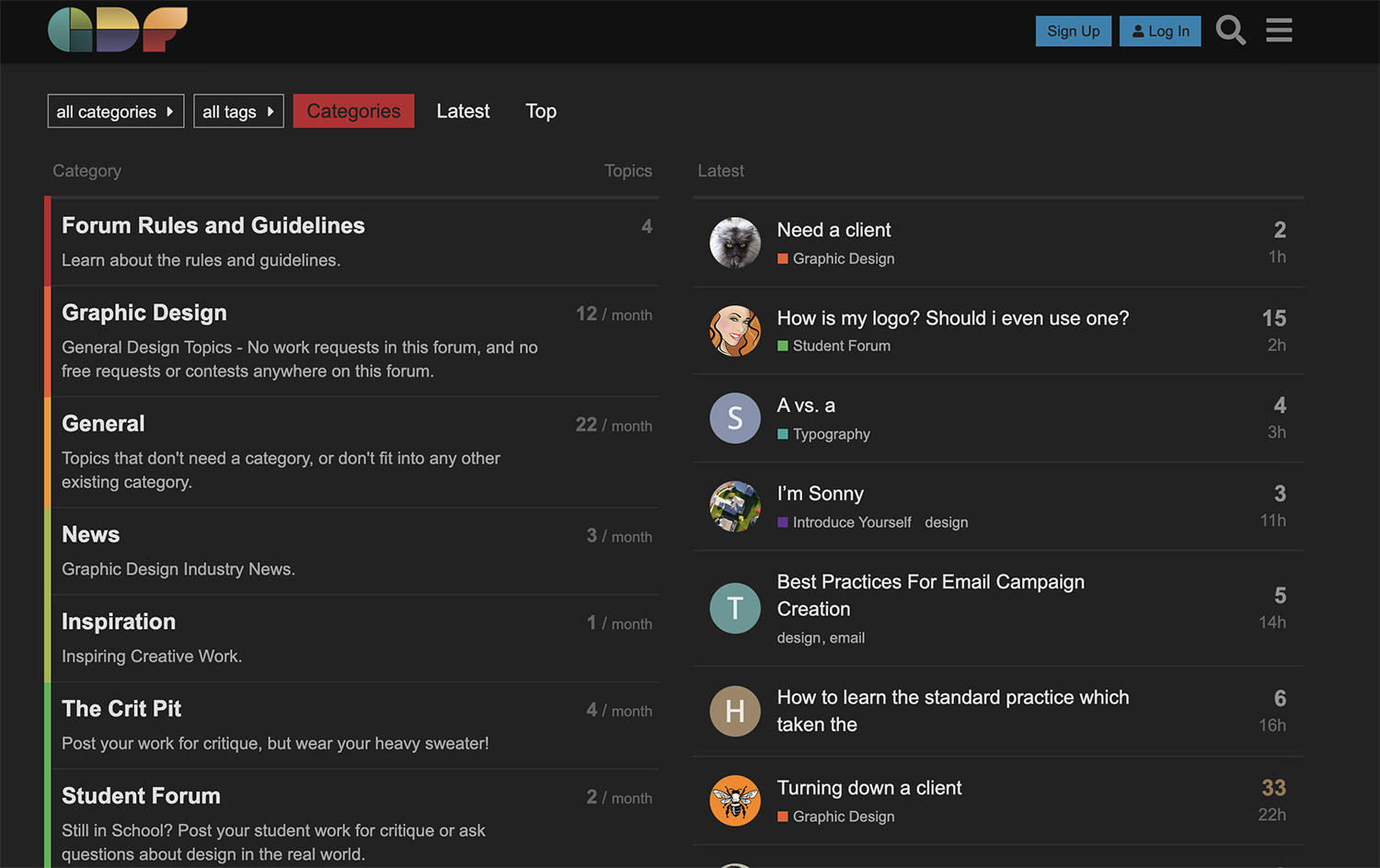Click the landscape avatar beside "I'm Sonny"
This screenshot has width=1380, height=868.
click(735, 507)
